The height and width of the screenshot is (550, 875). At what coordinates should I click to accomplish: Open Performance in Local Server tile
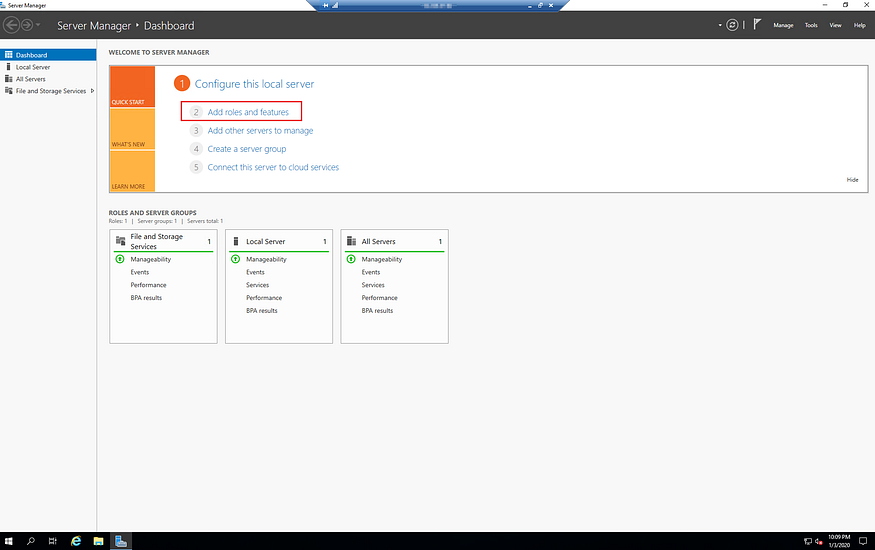point(264,298)
